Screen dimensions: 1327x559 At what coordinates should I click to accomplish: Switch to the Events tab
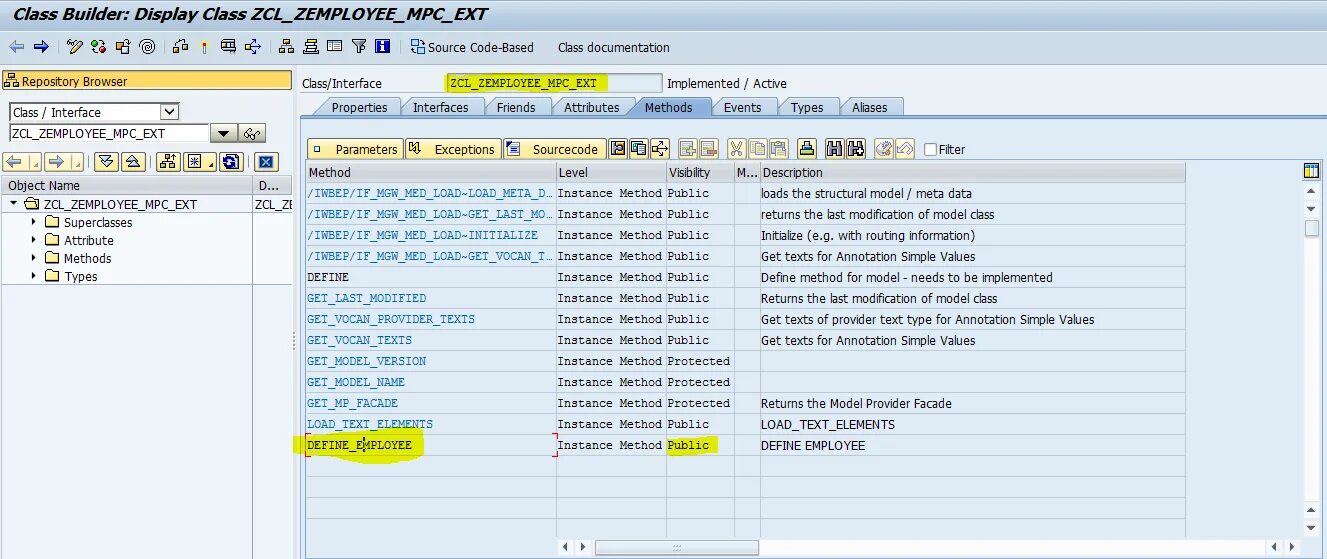coord(742,107)
